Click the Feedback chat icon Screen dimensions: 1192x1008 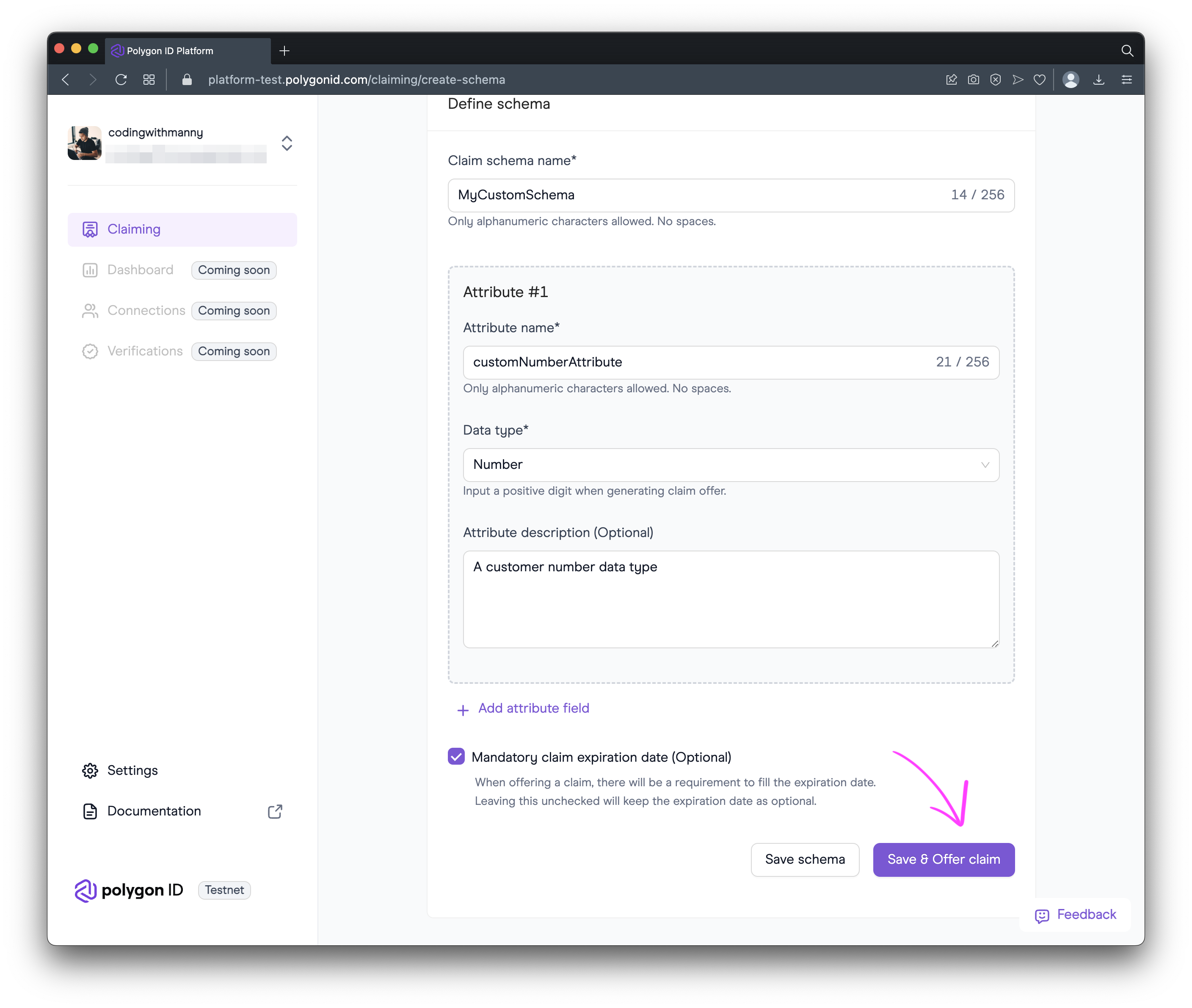tap(1042, 915)
